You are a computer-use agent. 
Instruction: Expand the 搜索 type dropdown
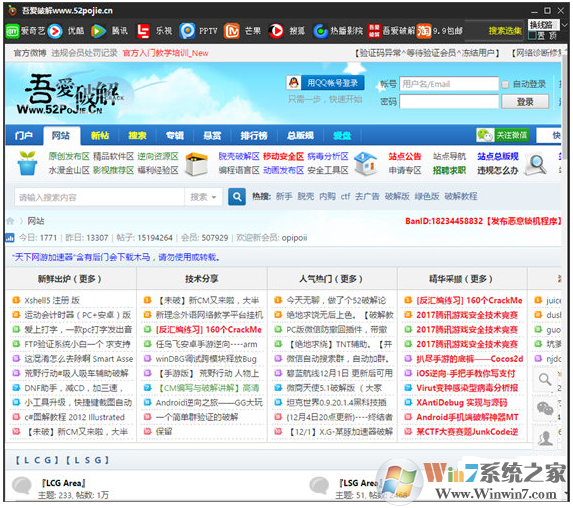(x=203, y=197)
